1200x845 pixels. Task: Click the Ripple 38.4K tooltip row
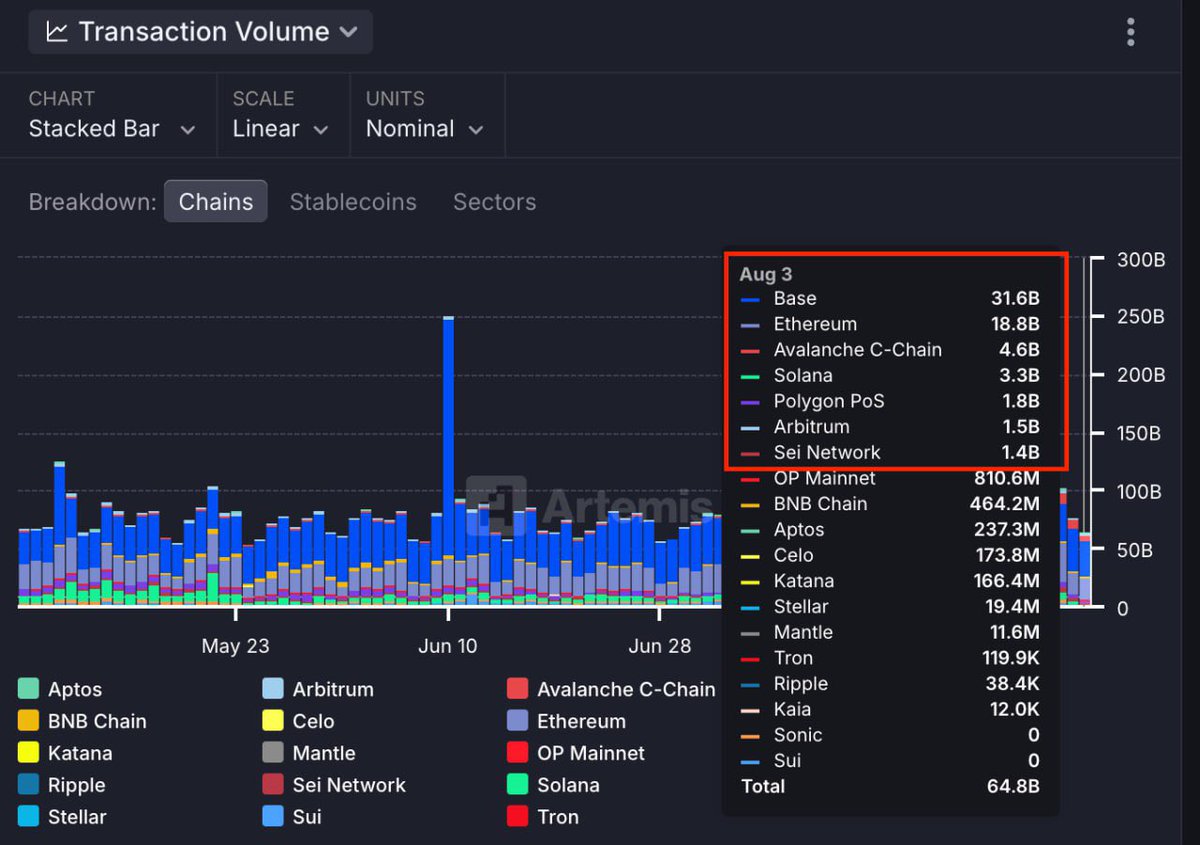890,684
